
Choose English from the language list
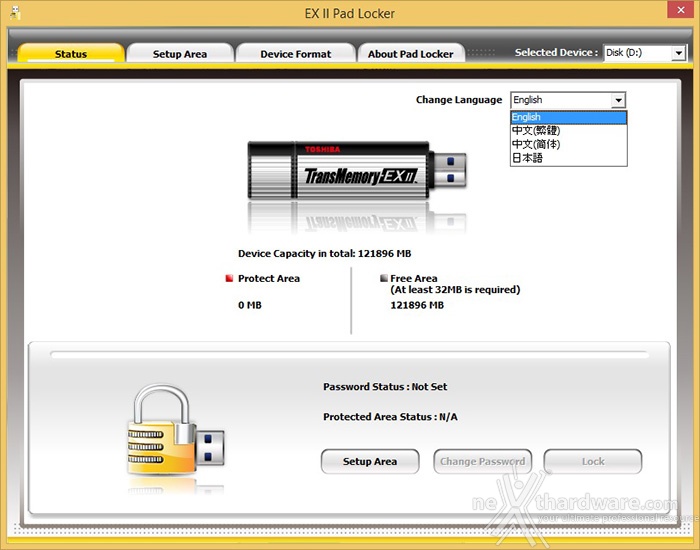(569, 117)
